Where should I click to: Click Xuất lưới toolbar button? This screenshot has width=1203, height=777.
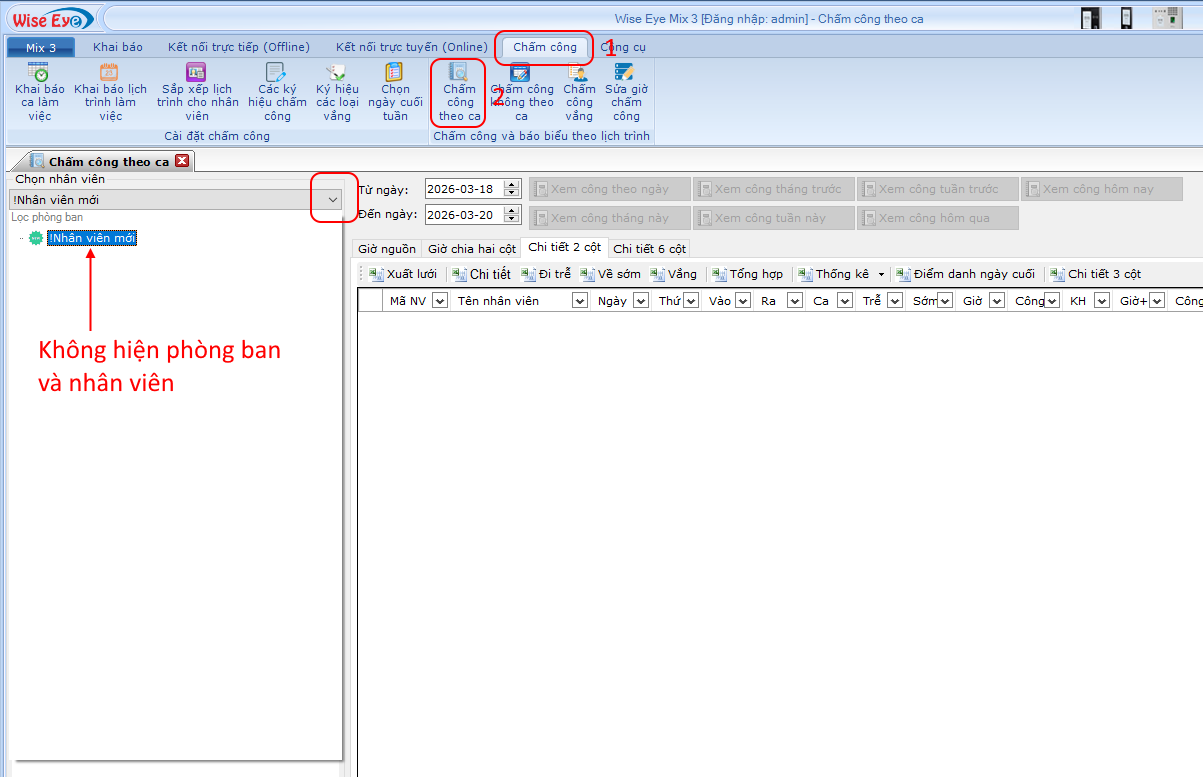click(403, 274)
